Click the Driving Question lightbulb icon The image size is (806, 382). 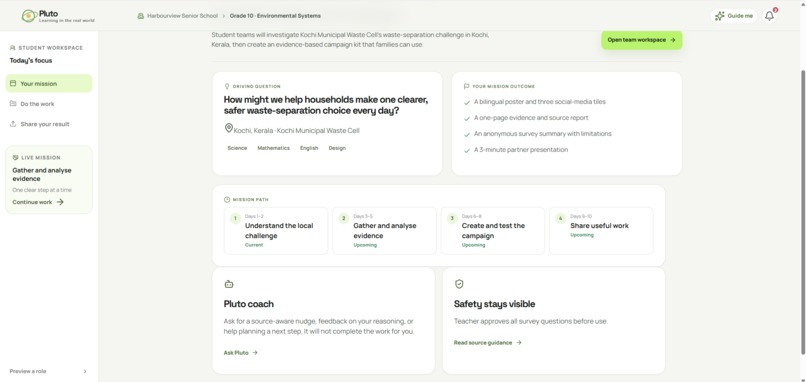tap(227, 86)
